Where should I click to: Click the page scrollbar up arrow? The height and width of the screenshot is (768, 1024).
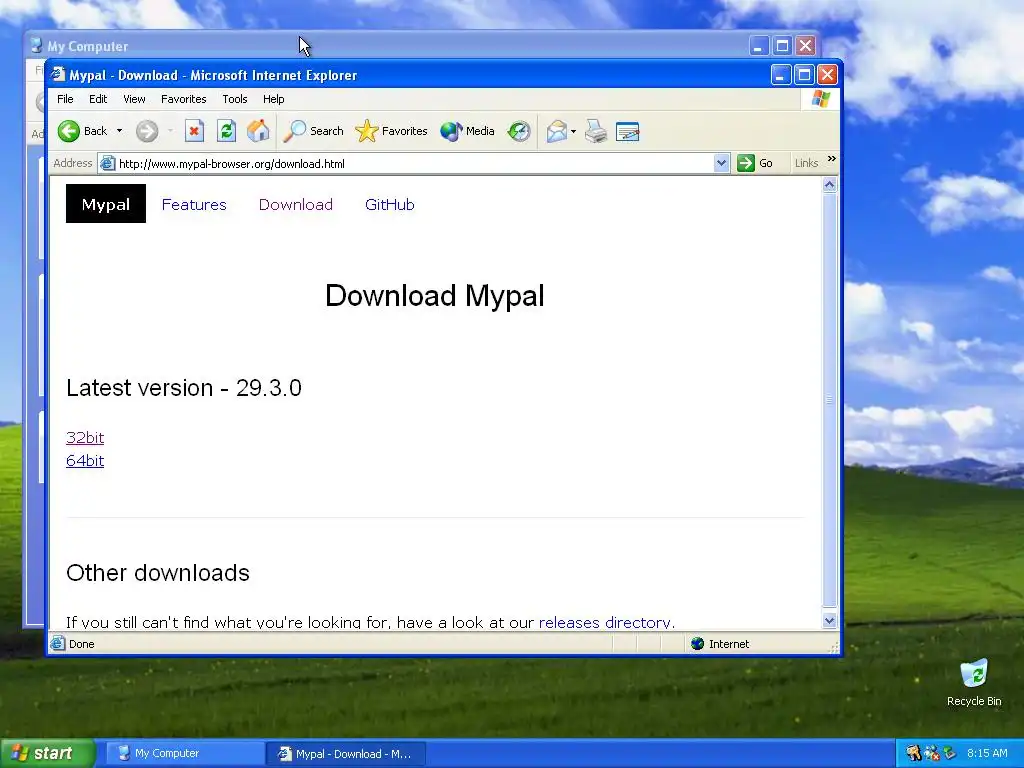[829, 185]
